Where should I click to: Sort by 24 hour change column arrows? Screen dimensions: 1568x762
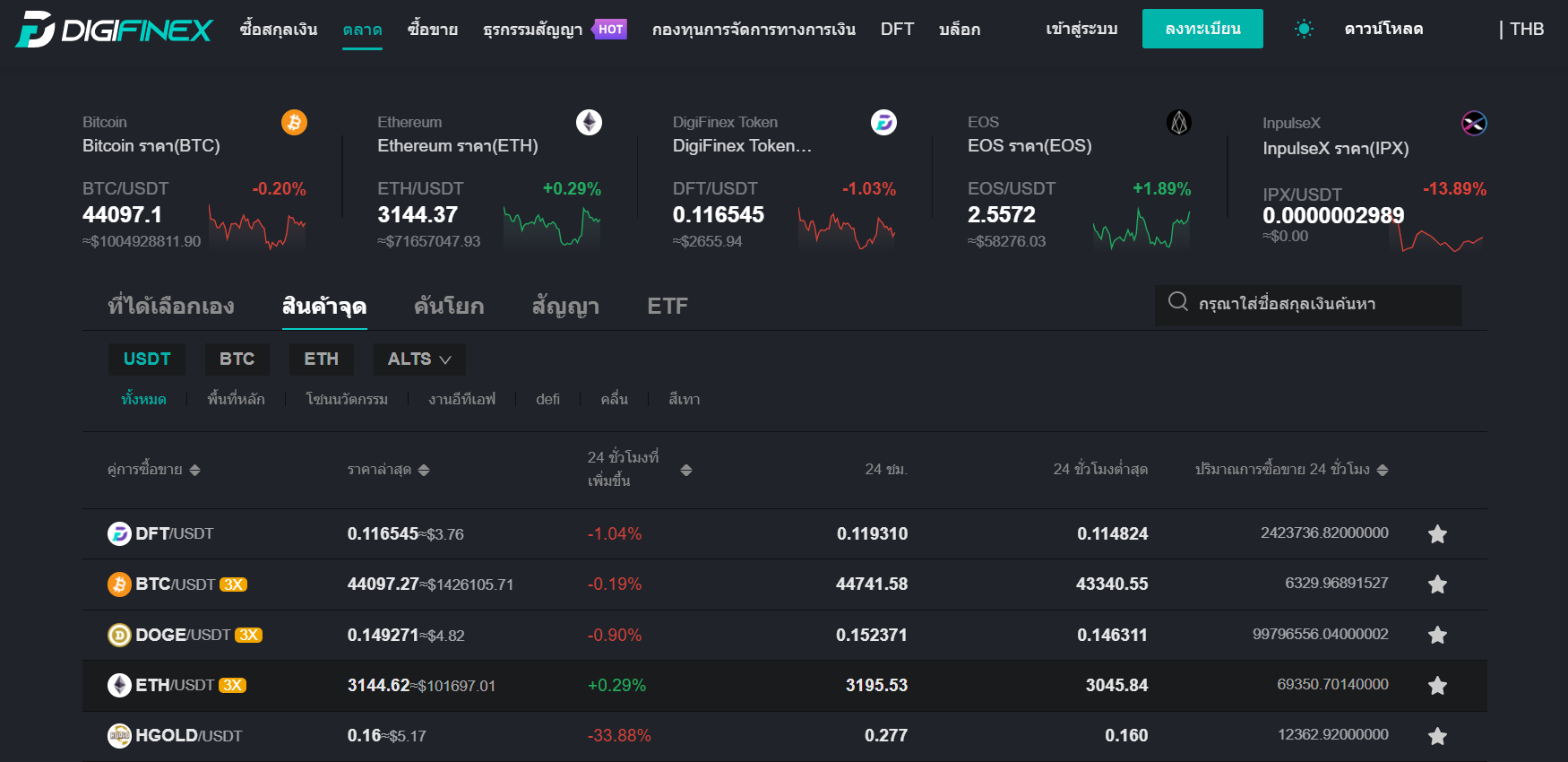click(686, 470)
